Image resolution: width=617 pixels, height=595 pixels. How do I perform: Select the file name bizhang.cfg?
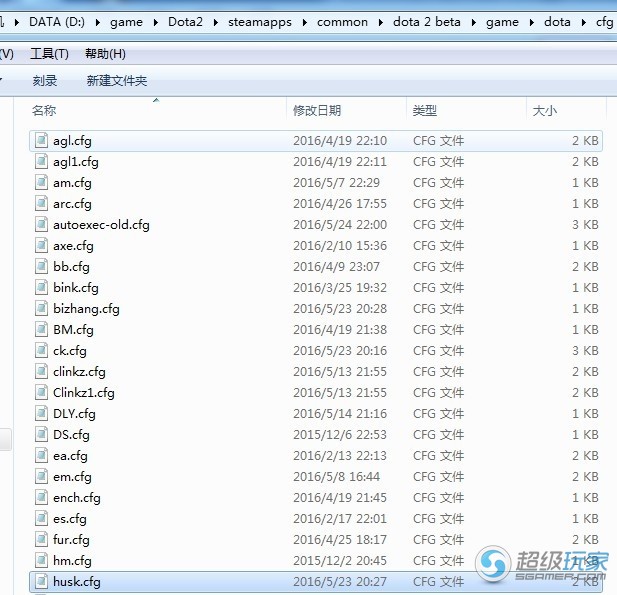[86, 309]
